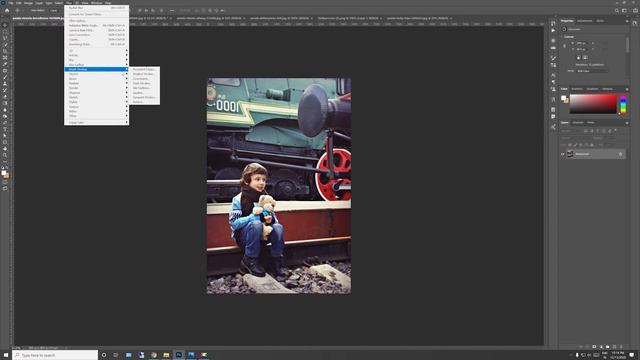The image size is (640, 360).
Task: Select the Blur tool
Action: click(5, 110)
